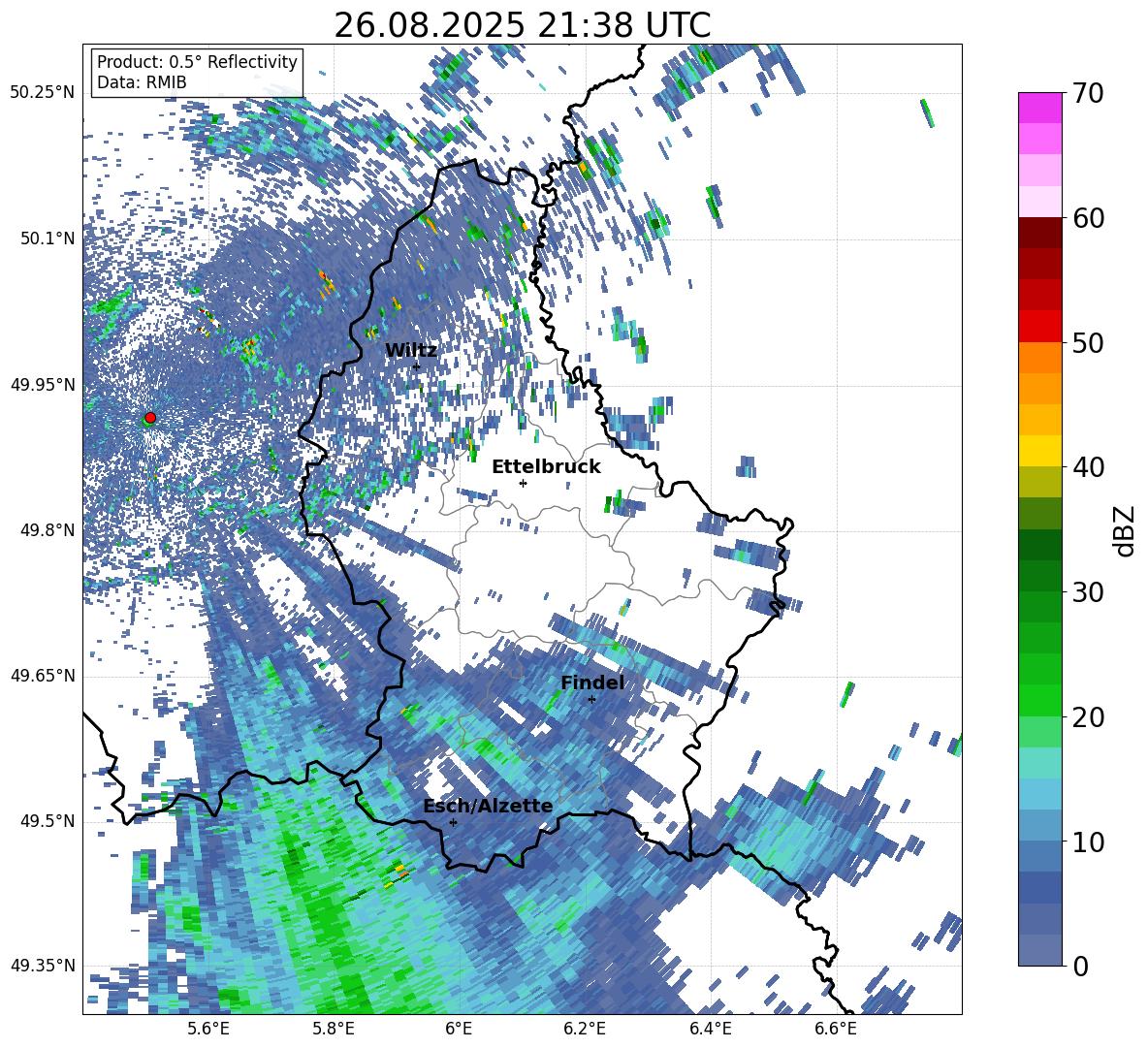1148x1048 pixels.
Task: Click the 6°E longitude label
Action: 459,1029
